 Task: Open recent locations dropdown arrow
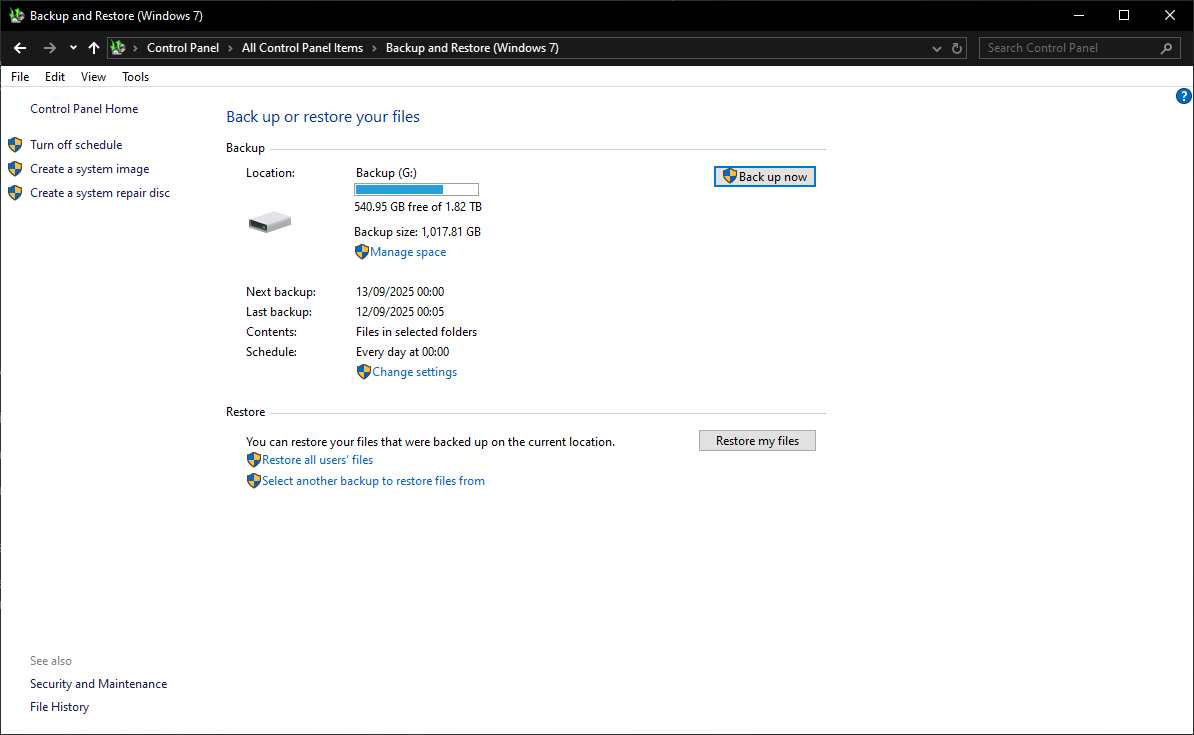coord(73,48)
